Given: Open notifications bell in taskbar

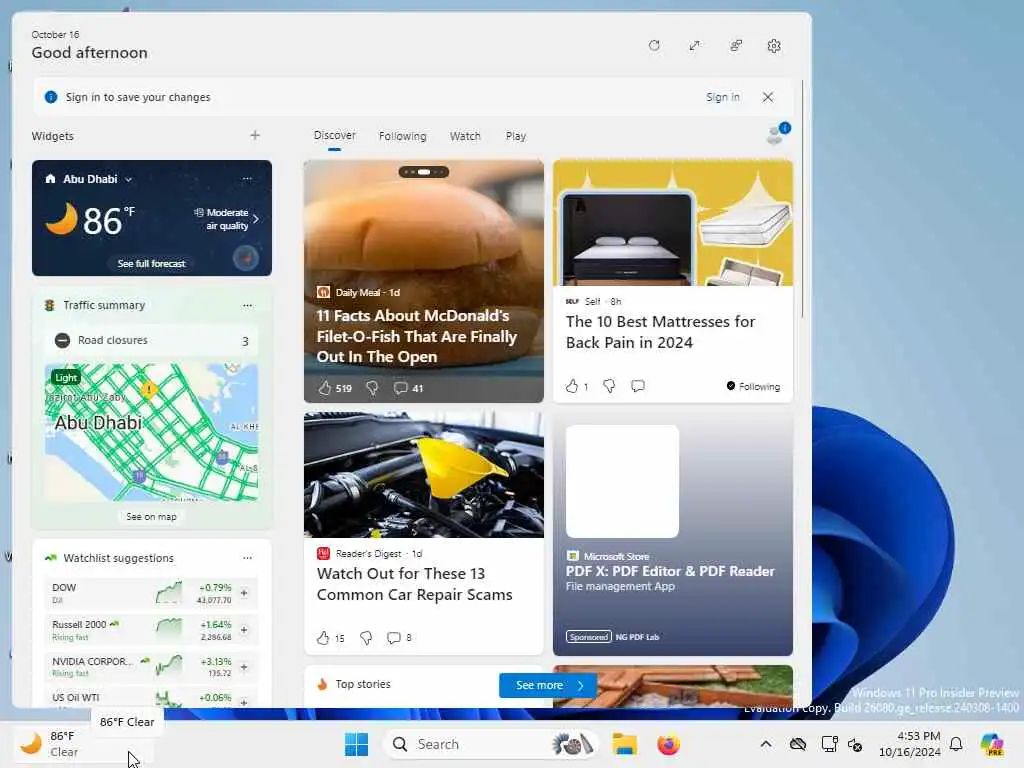Looking at the screenshot, I should click(x=956, y=744).
